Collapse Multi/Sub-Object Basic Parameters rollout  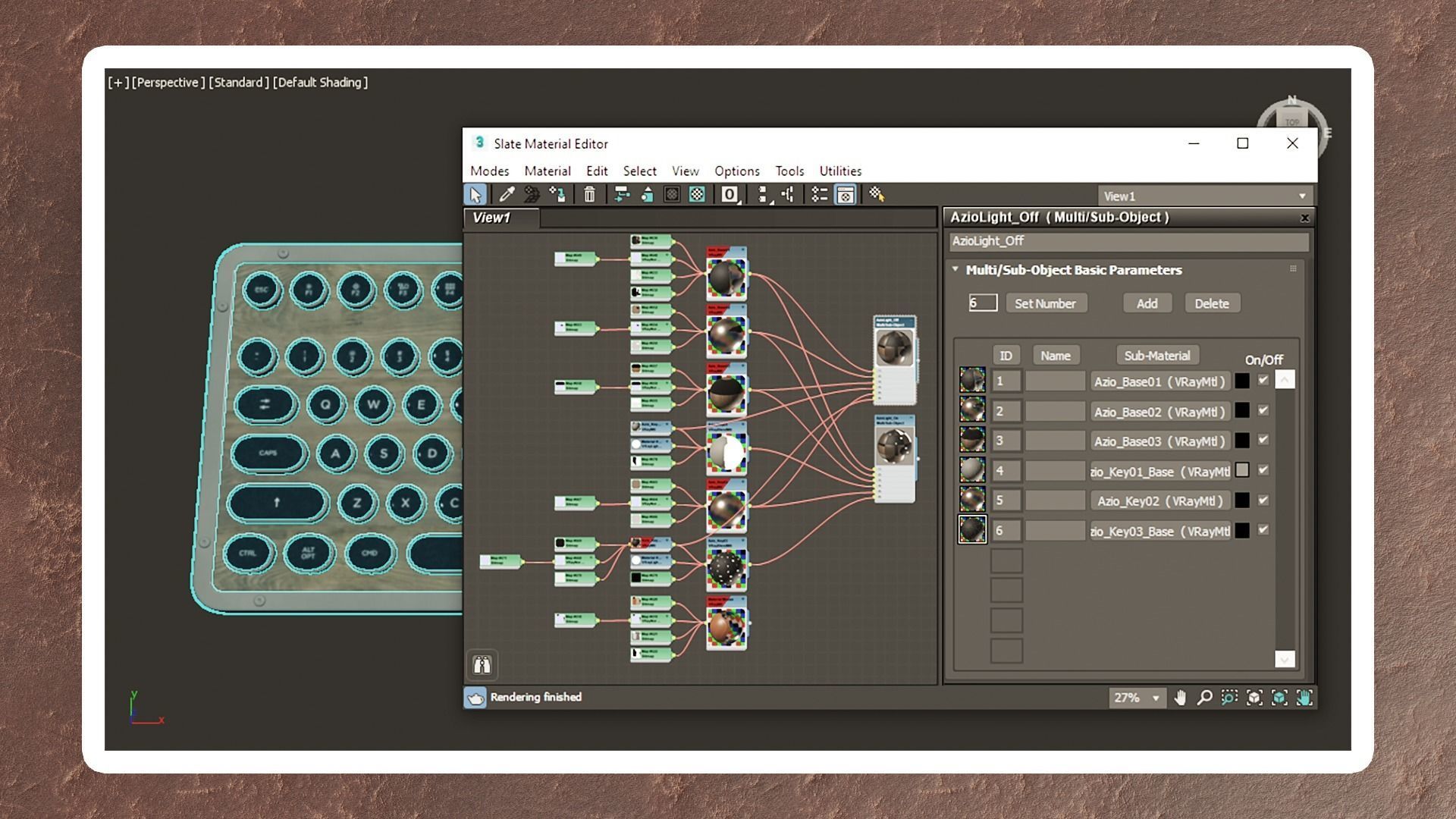coord(955,270)
